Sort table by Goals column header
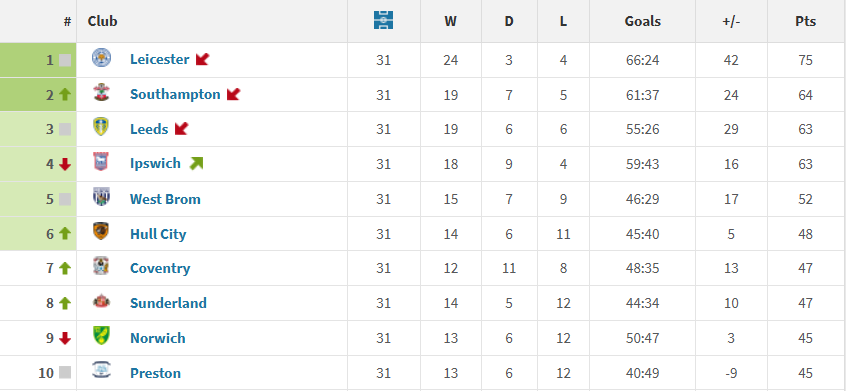Viewport: 846px width, 391px height. (643, 21)
